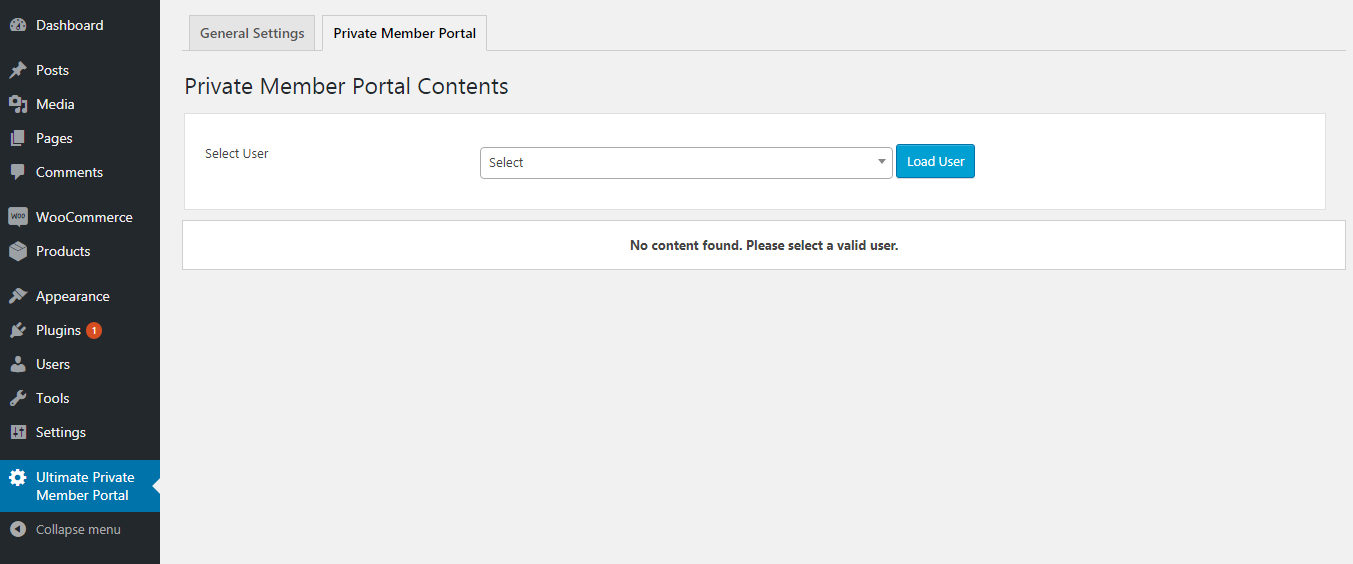Select Ultimate Private Member Portal menu entry
This screenshot has height=564, width=1353.
coord(80,486)
